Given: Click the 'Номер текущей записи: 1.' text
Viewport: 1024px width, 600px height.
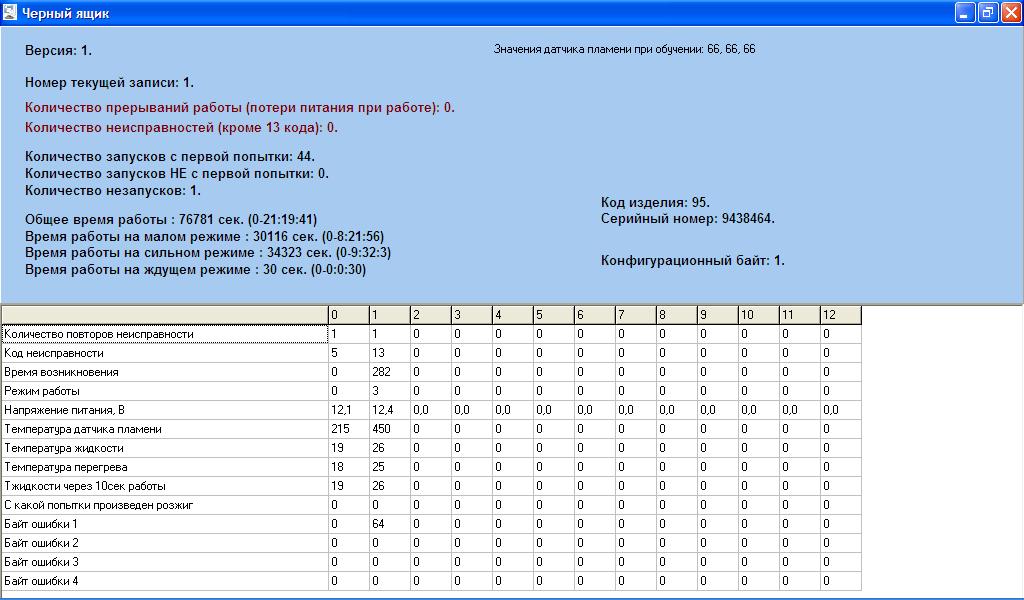Looking at the screenshot, I should click(109, 83).
